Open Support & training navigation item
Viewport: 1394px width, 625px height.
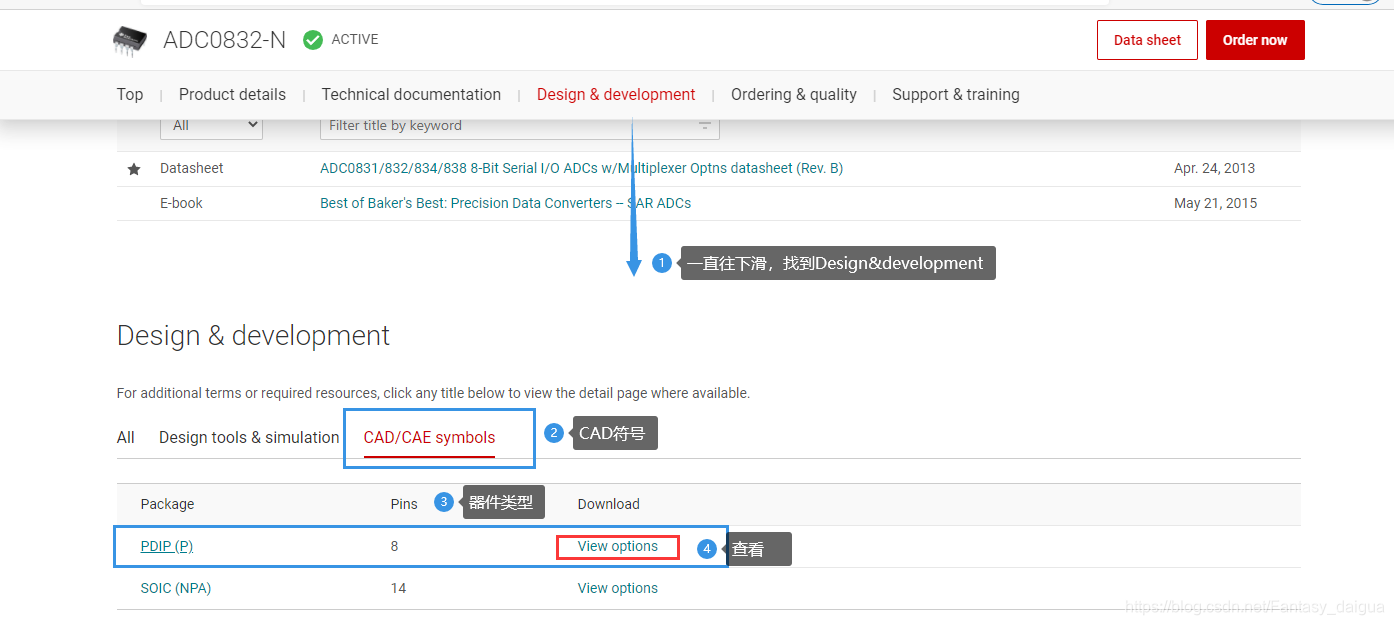pos(955,94)
